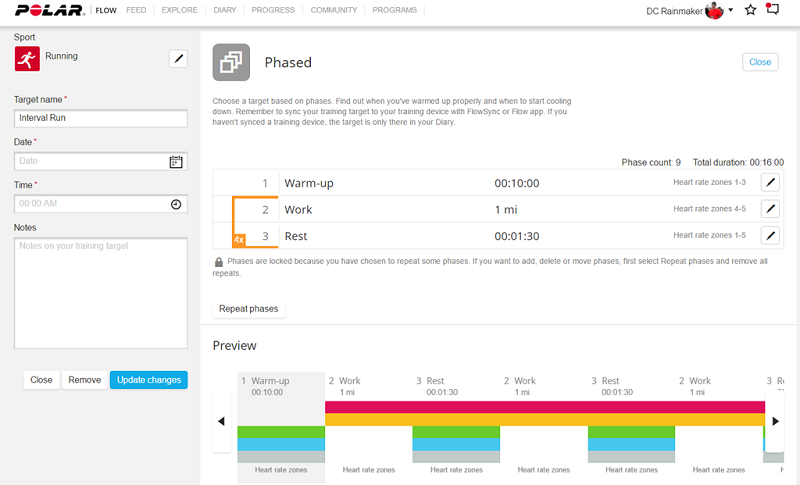Click the lock icon beside locked phases note
The height and width of the screenshot is (485, 800).
click(x=218, y=262)
